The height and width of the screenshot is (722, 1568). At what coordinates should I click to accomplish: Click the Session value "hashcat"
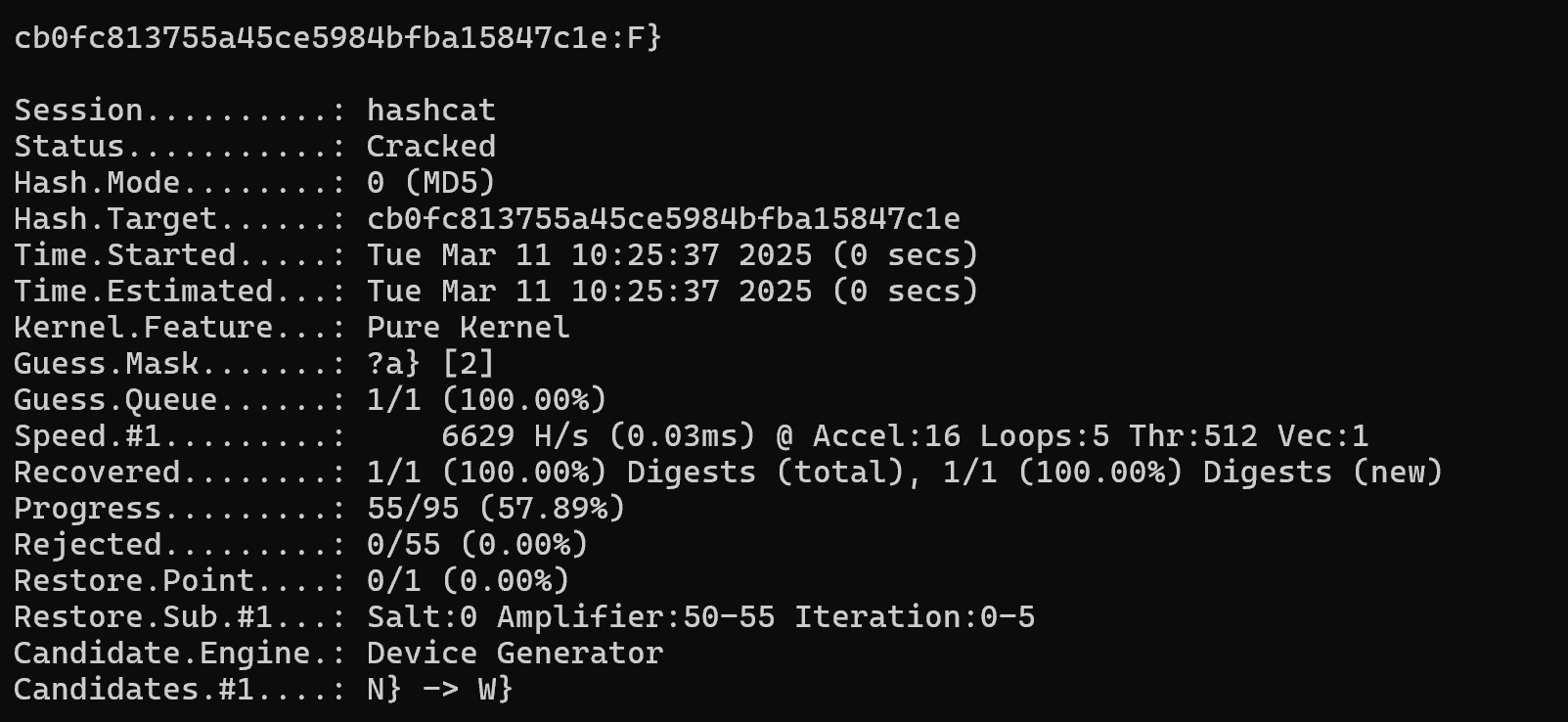430,111
